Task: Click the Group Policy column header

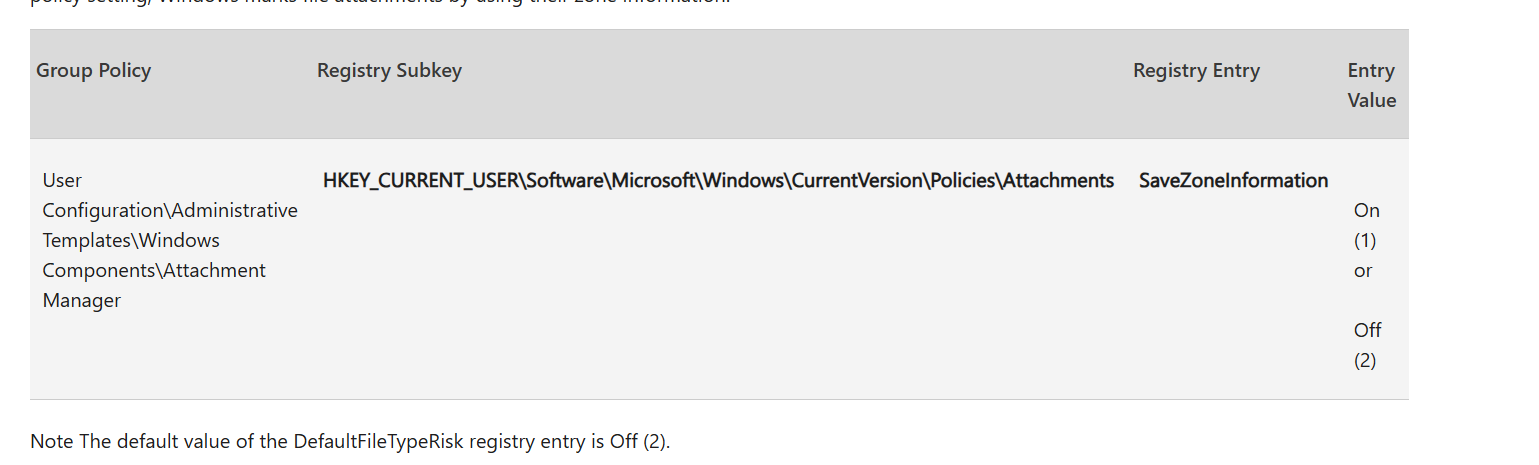Action: point(93,71)
